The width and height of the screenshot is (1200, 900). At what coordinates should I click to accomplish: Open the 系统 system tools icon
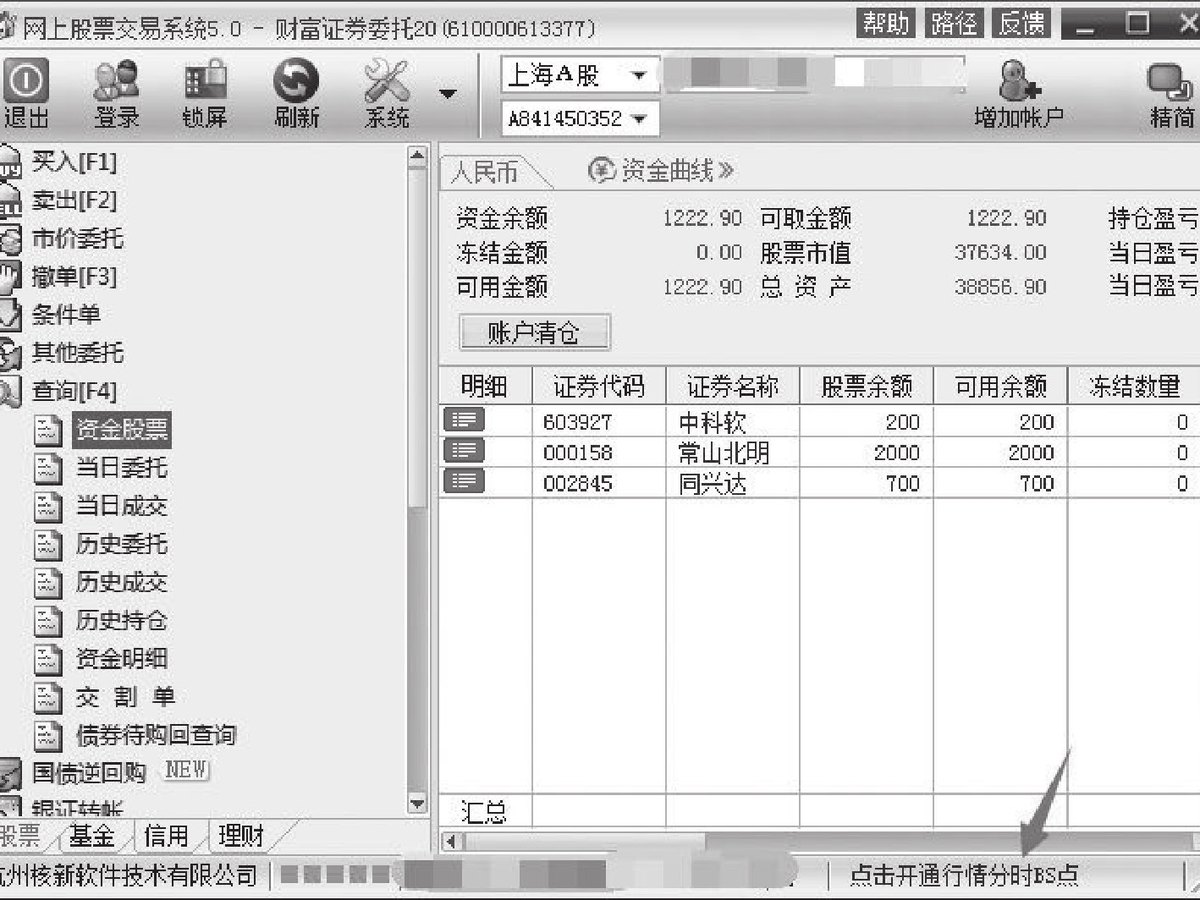click(387, 94)
